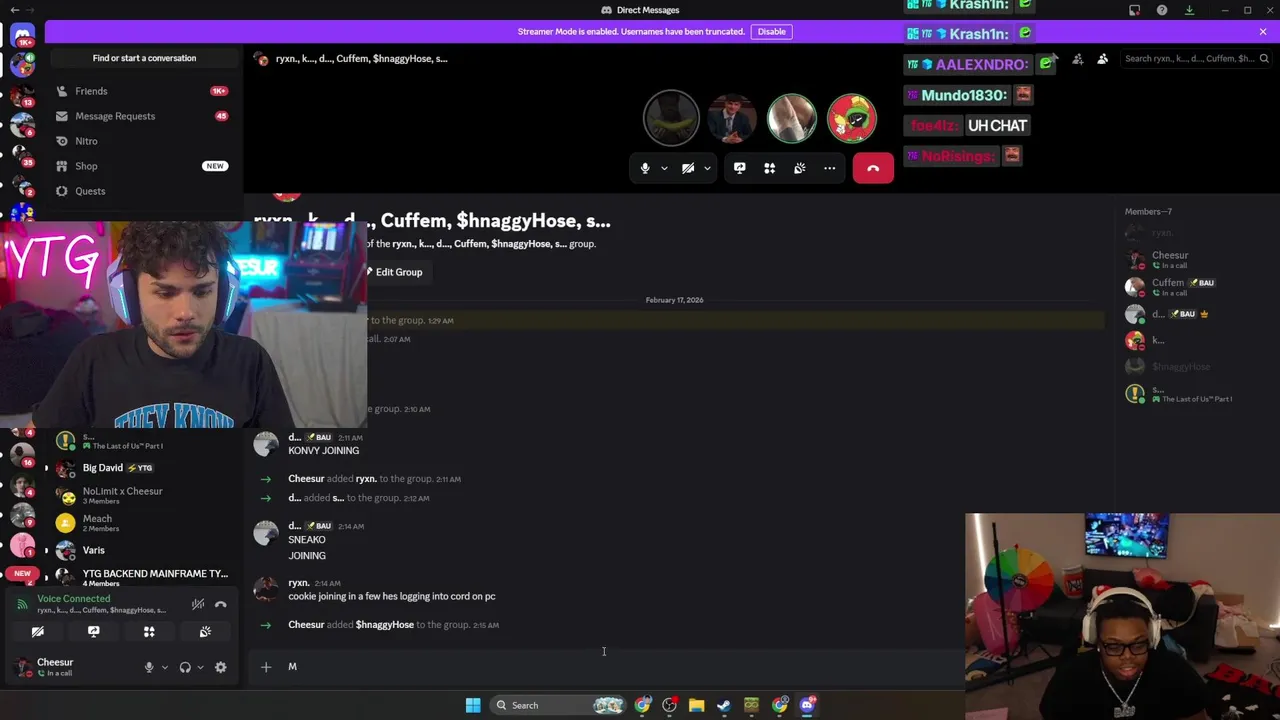Screen dimensions: 1280x720
Task: Open Steam from the taskbar
Action: pos(724,705)
